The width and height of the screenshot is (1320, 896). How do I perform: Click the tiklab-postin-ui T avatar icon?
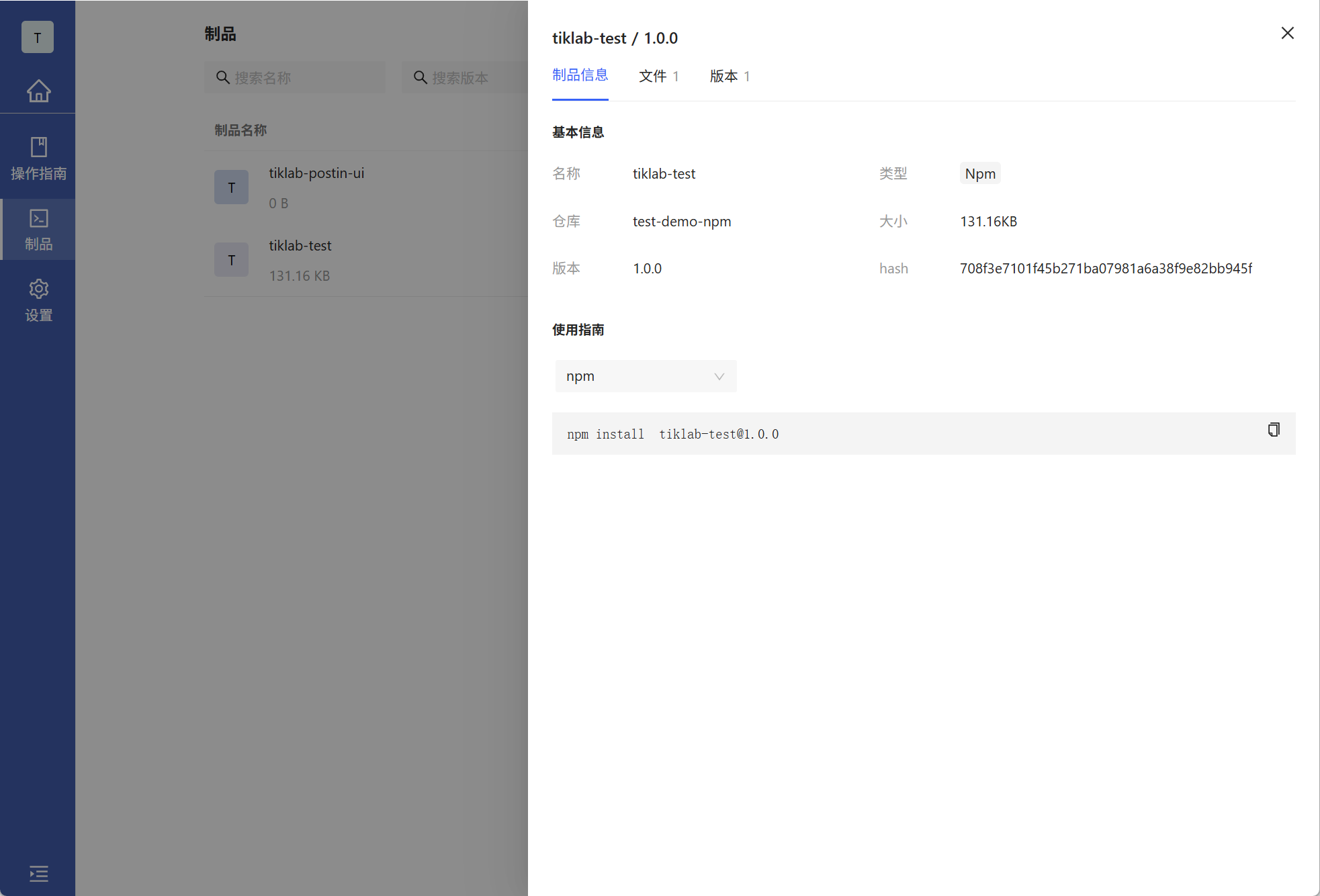pyautogui.click(x=231, y=187)
